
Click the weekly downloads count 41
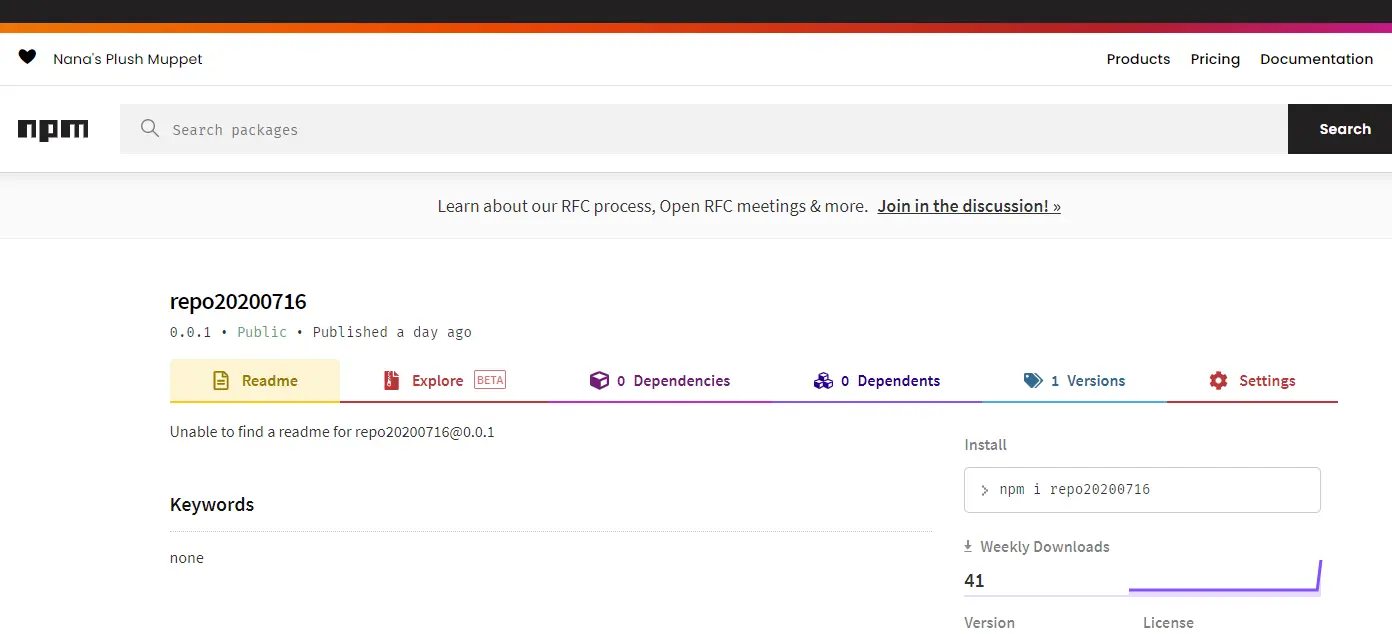(x=974, y=580)
